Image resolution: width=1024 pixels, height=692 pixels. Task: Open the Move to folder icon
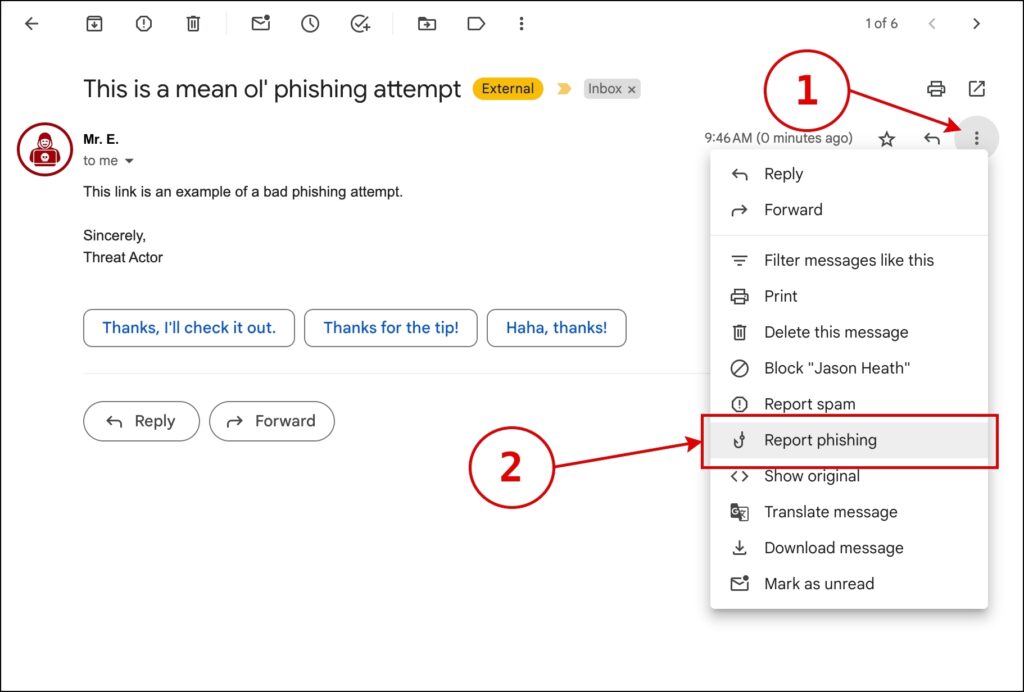point(427,24)
